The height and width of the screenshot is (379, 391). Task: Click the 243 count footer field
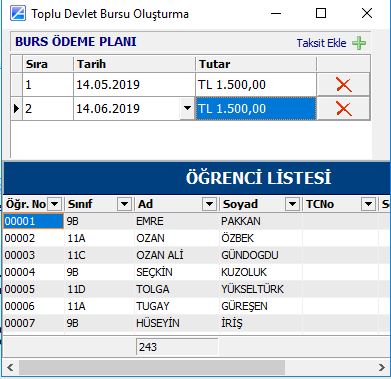click(x=177, y=347)
